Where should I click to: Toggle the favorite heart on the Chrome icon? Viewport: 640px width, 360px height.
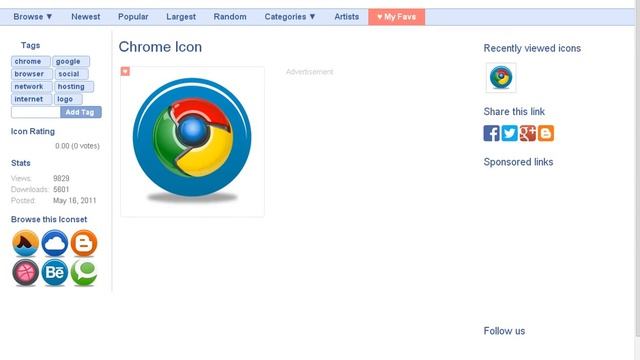coord(125,71)
